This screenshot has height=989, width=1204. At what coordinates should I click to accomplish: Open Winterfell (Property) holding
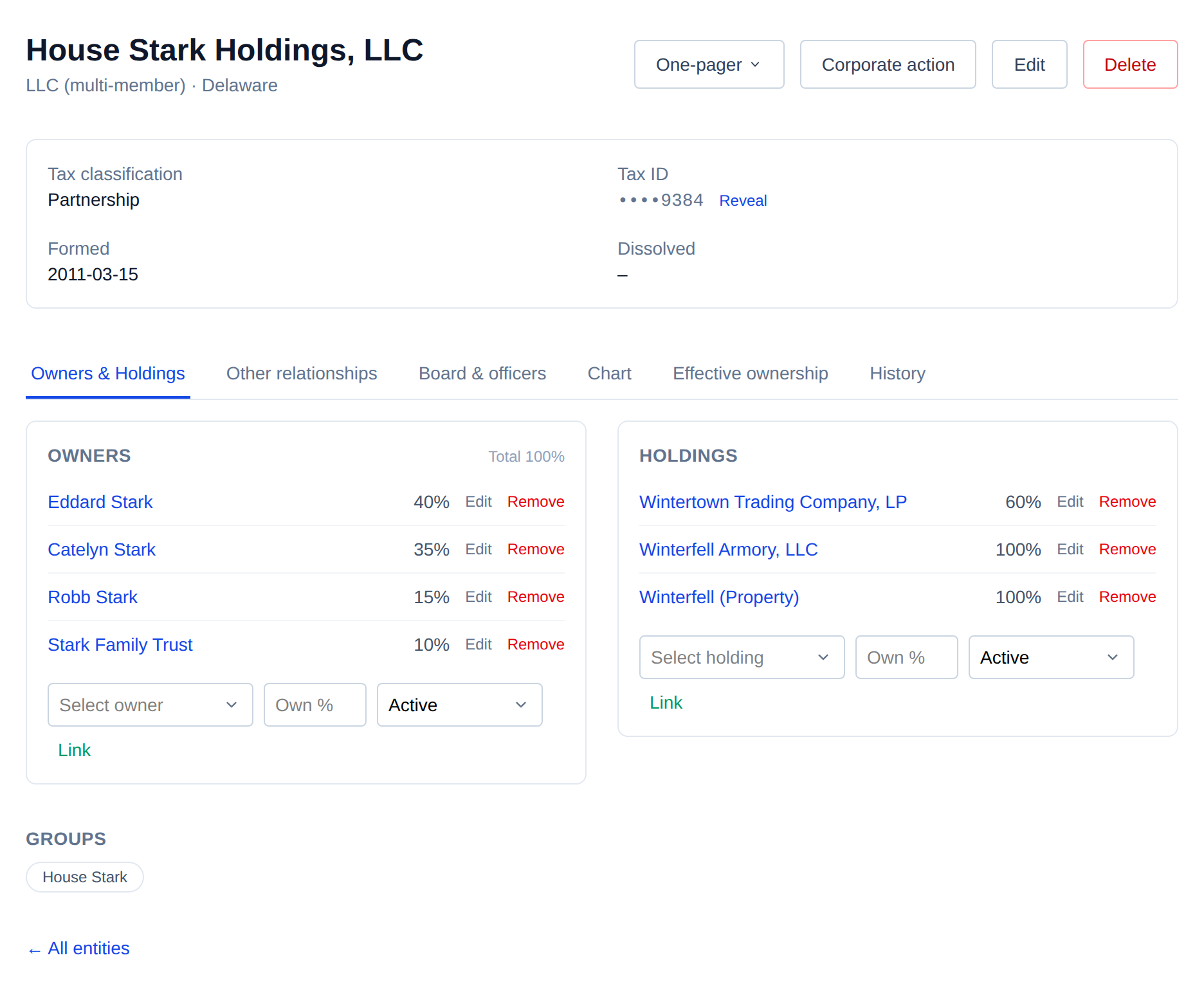point(719,597)
